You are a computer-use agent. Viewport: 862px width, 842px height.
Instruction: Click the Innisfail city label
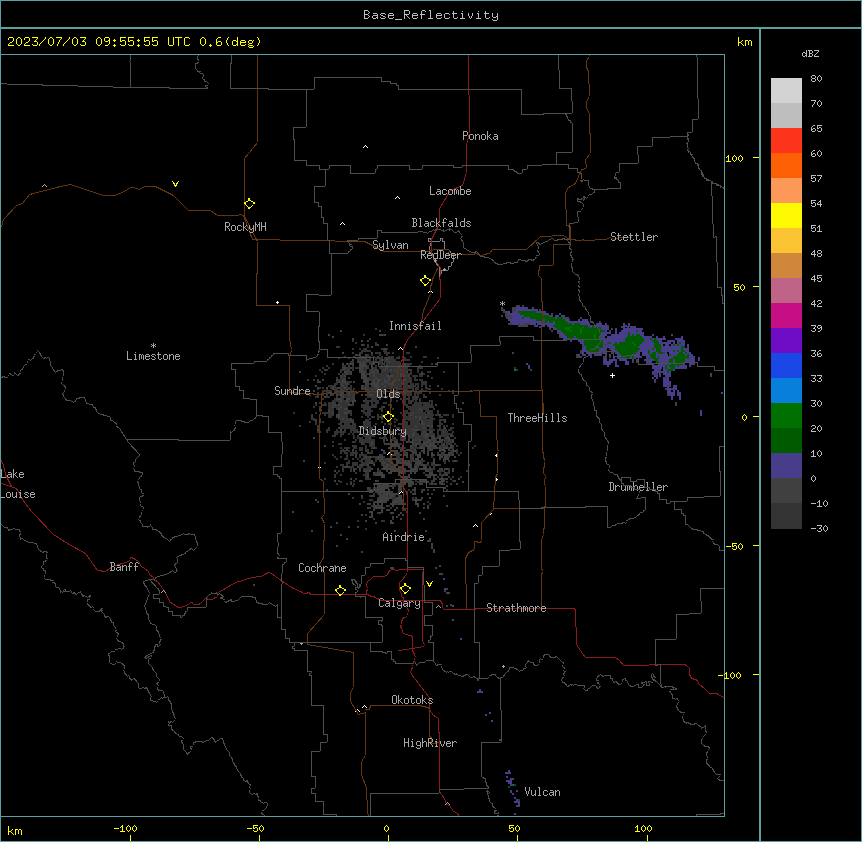pyautogui.click(x=415, y=326)
